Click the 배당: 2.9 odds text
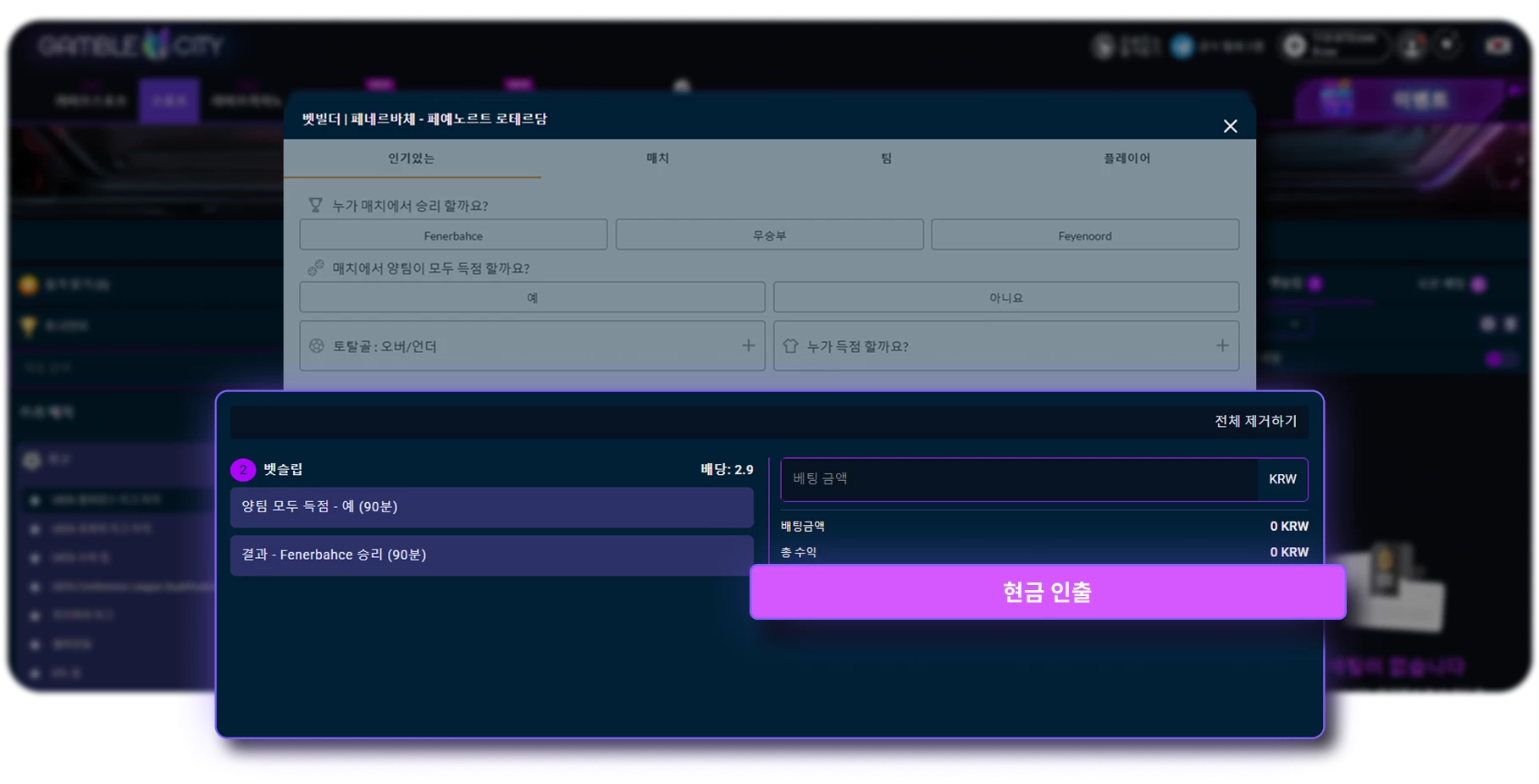This screenshot has height=784, width=1539. click(727, 469)
